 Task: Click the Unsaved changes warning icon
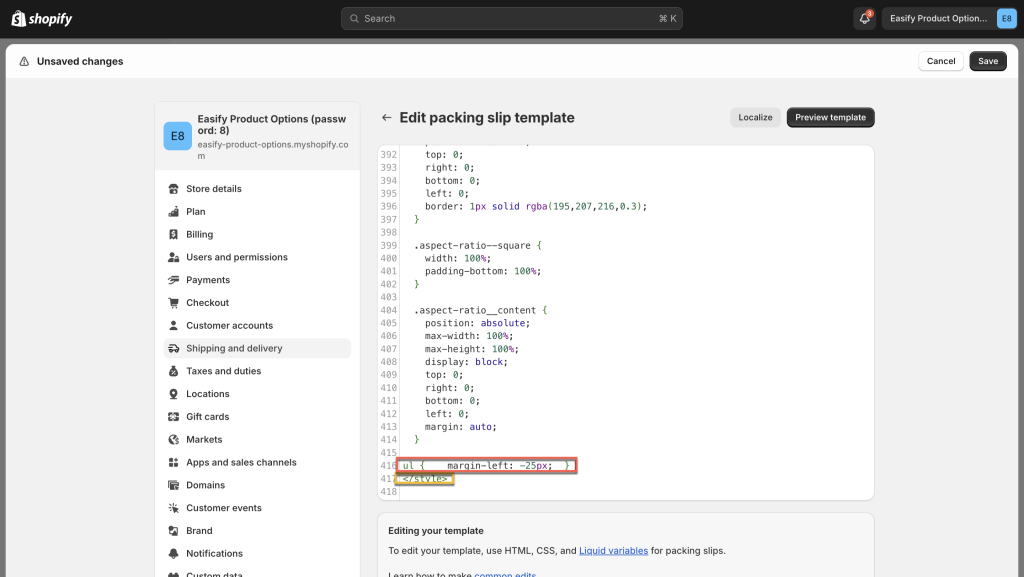tap(24, 61)
